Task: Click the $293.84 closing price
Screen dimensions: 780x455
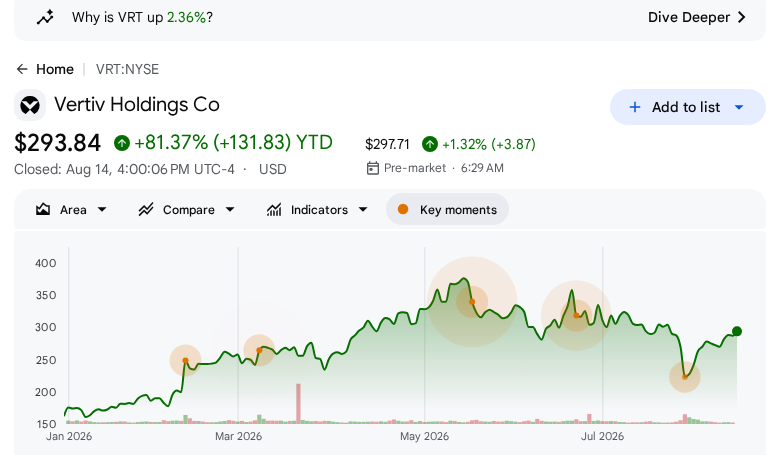Action: (x=58, y=143)
